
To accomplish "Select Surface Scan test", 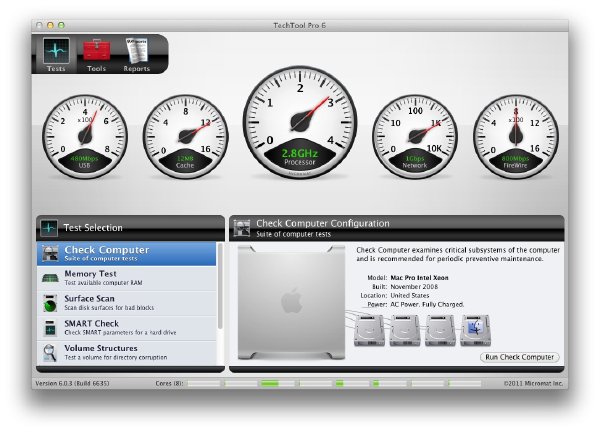I will [127, 303].
